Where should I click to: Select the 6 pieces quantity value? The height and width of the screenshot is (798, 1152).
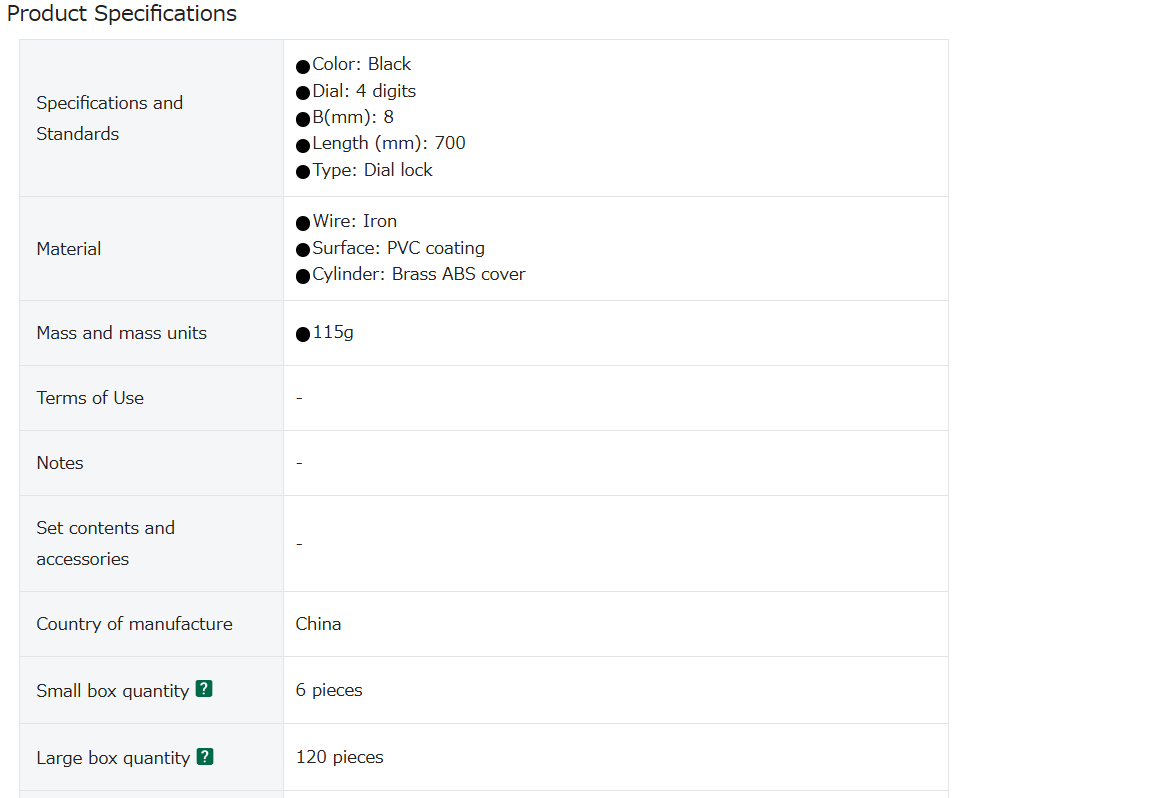coord(329,690)
